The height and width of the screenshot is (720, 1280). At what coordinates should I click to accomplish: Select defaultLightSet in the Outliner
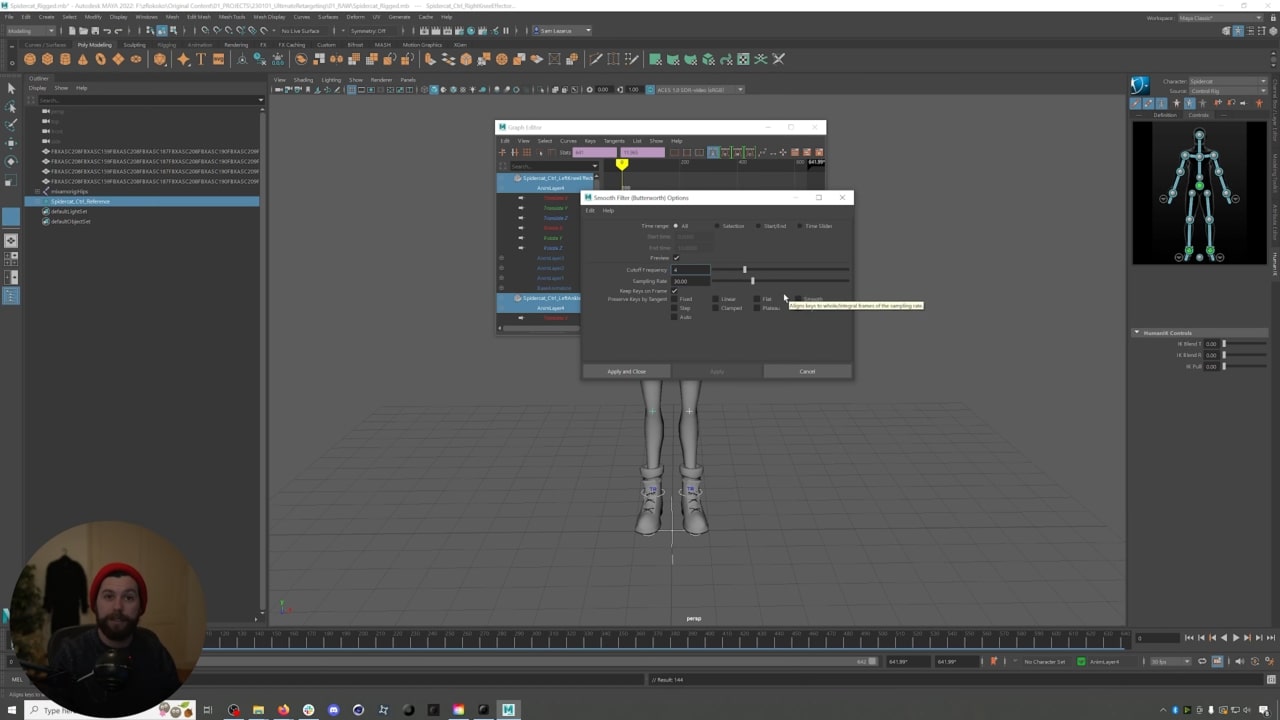[69, 211]
